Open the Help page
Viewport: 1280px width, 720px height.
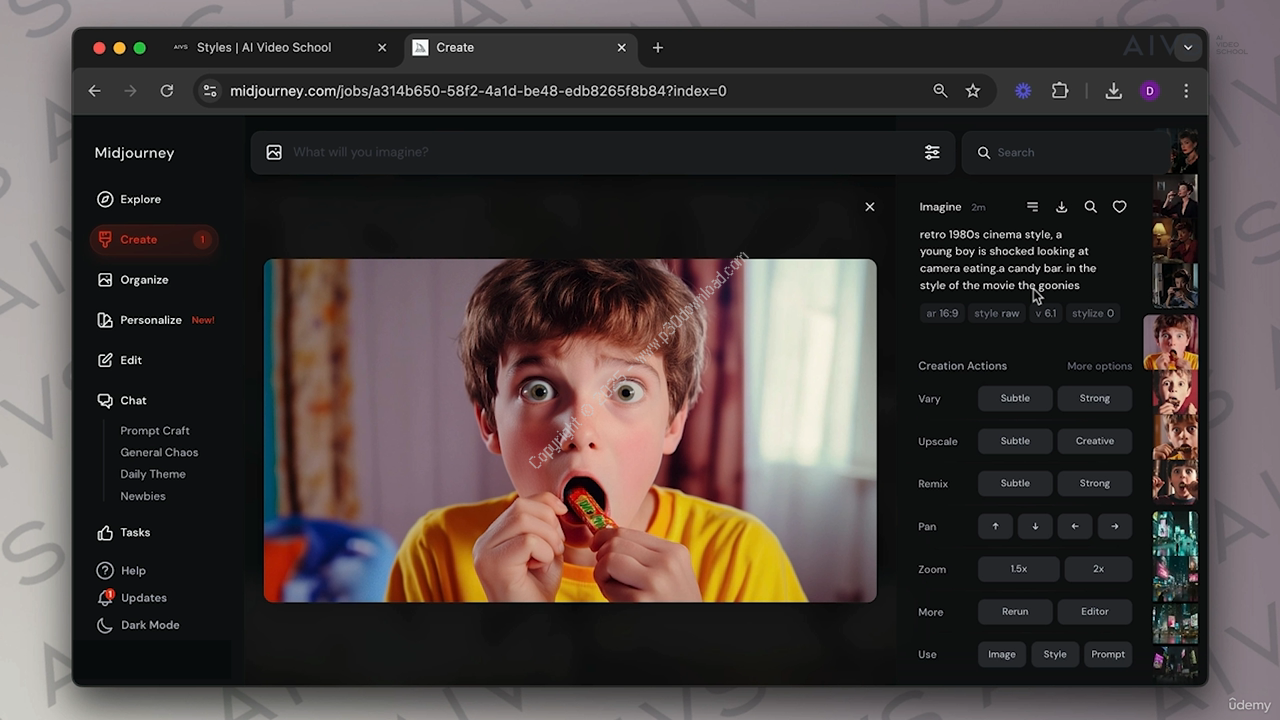point(121,571)
